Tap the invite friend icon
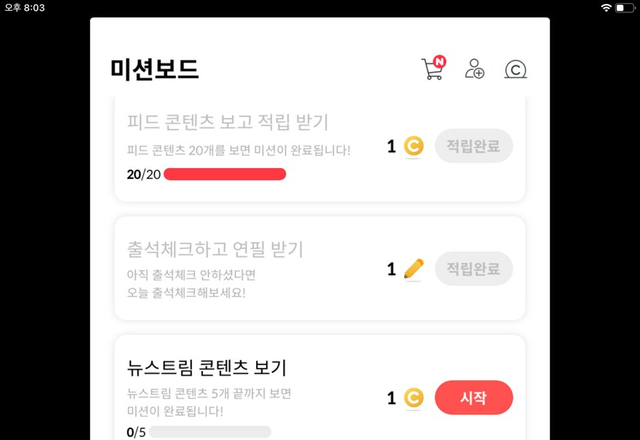Image resolution: width=640 pixels, height=440 pixels. (x=475, y=69)
